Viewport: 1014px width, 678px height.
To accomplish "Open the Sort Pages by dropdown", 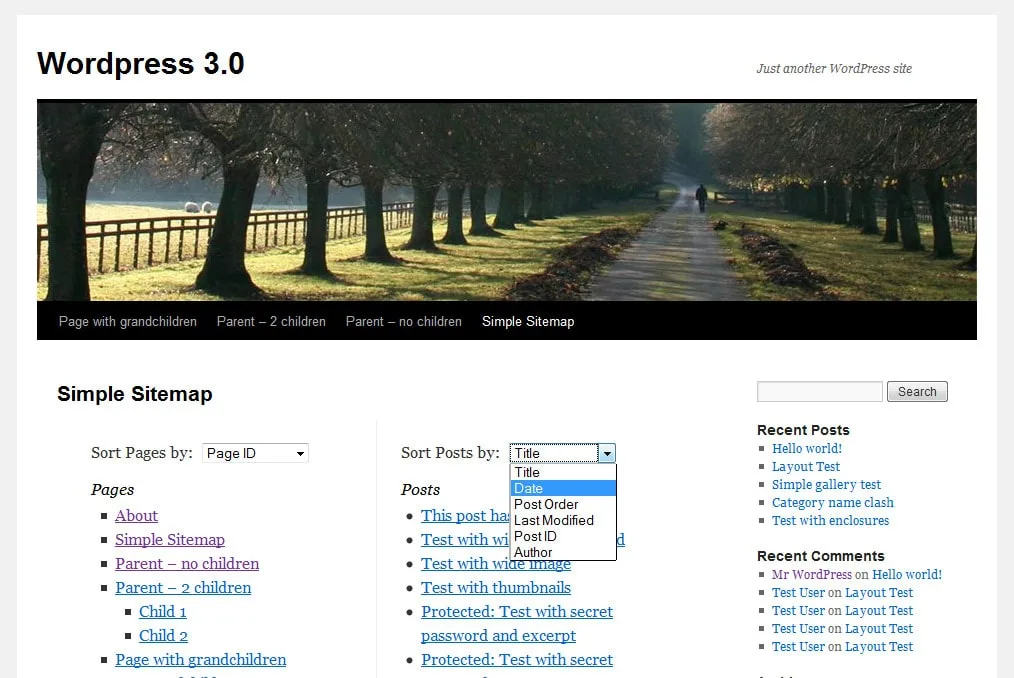I will tap(255, 453).
